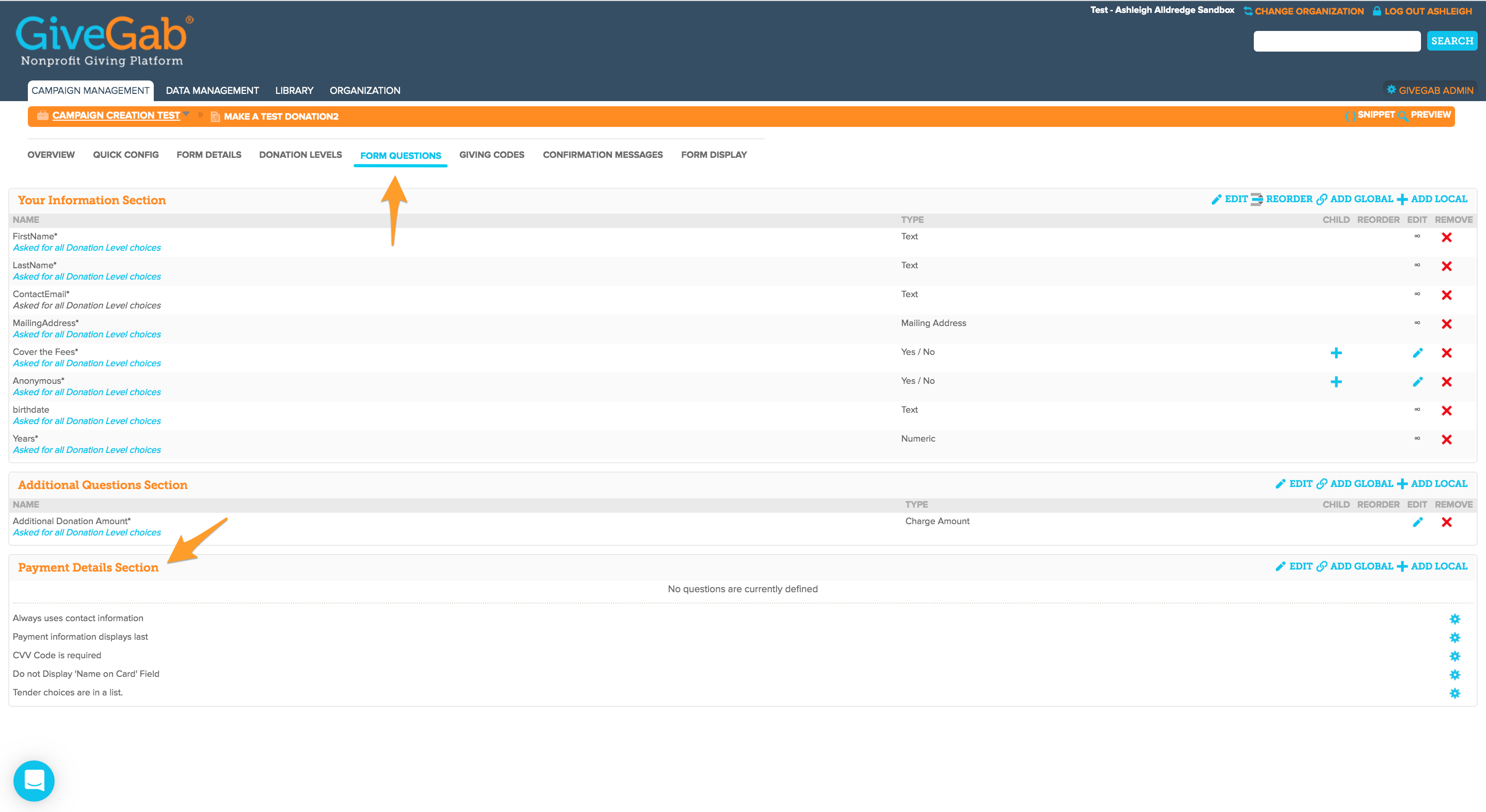Edit the Anonymous question
This screenshot has width=1486, height=812.
1417,381
